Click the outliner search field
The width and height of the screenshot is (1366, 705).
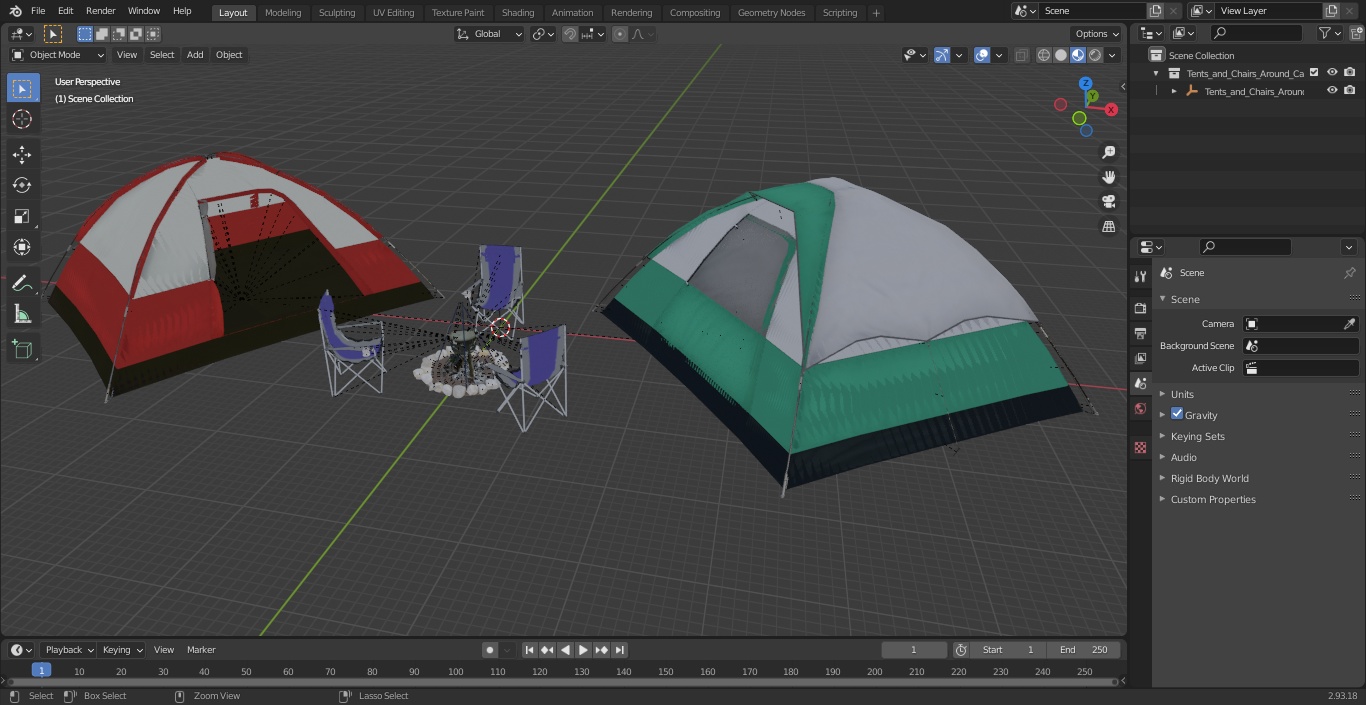[1256, 33]
